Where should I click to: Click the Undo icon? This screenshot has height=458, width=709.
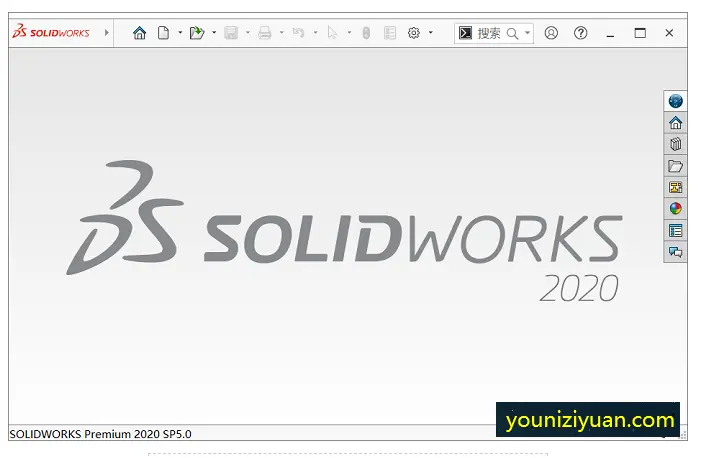point(298,33)
